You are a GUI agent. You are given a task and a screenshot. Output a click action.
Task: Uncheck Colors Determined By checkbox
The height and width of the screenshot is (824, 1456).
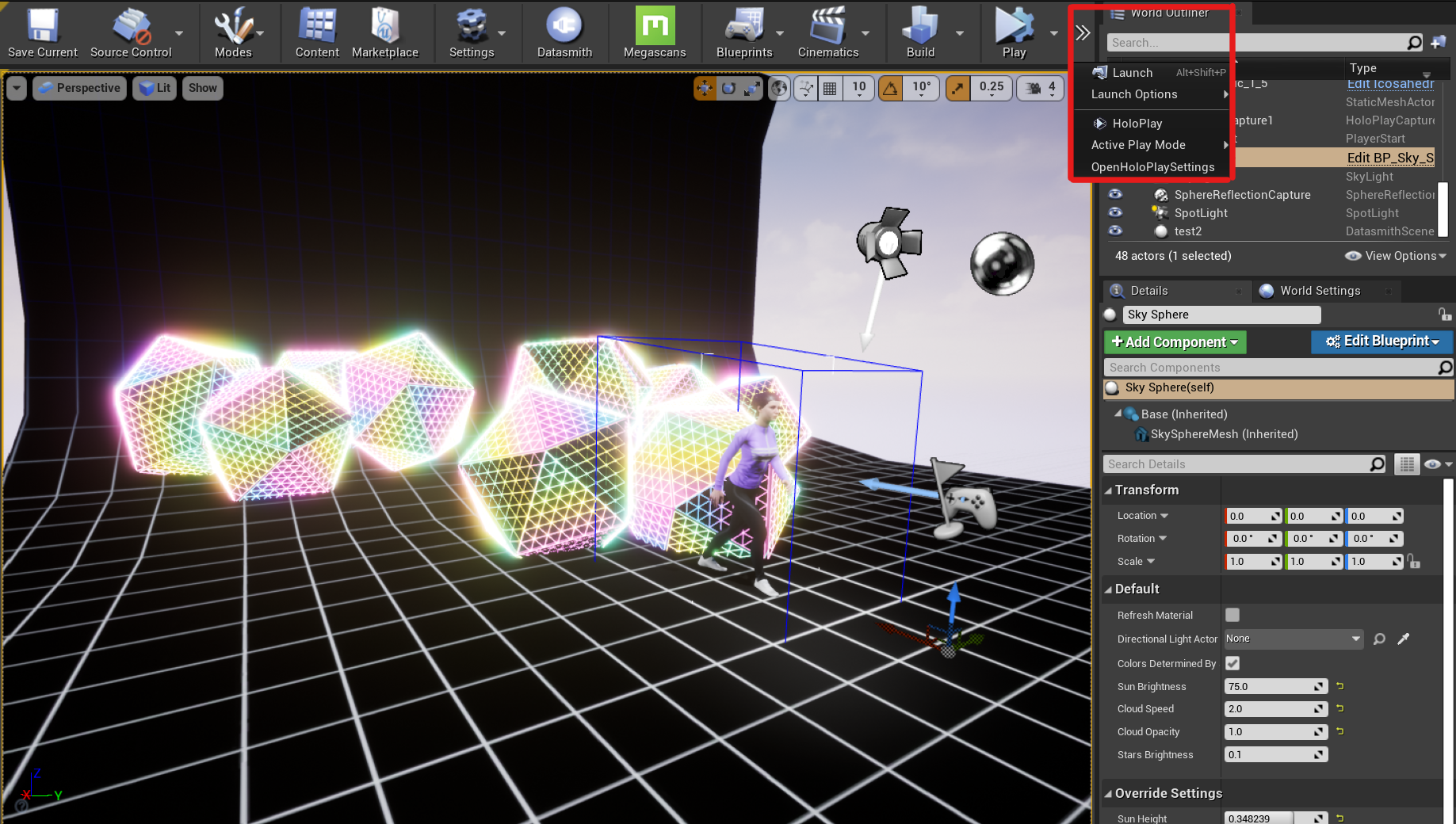click(x=1232, y=663)
